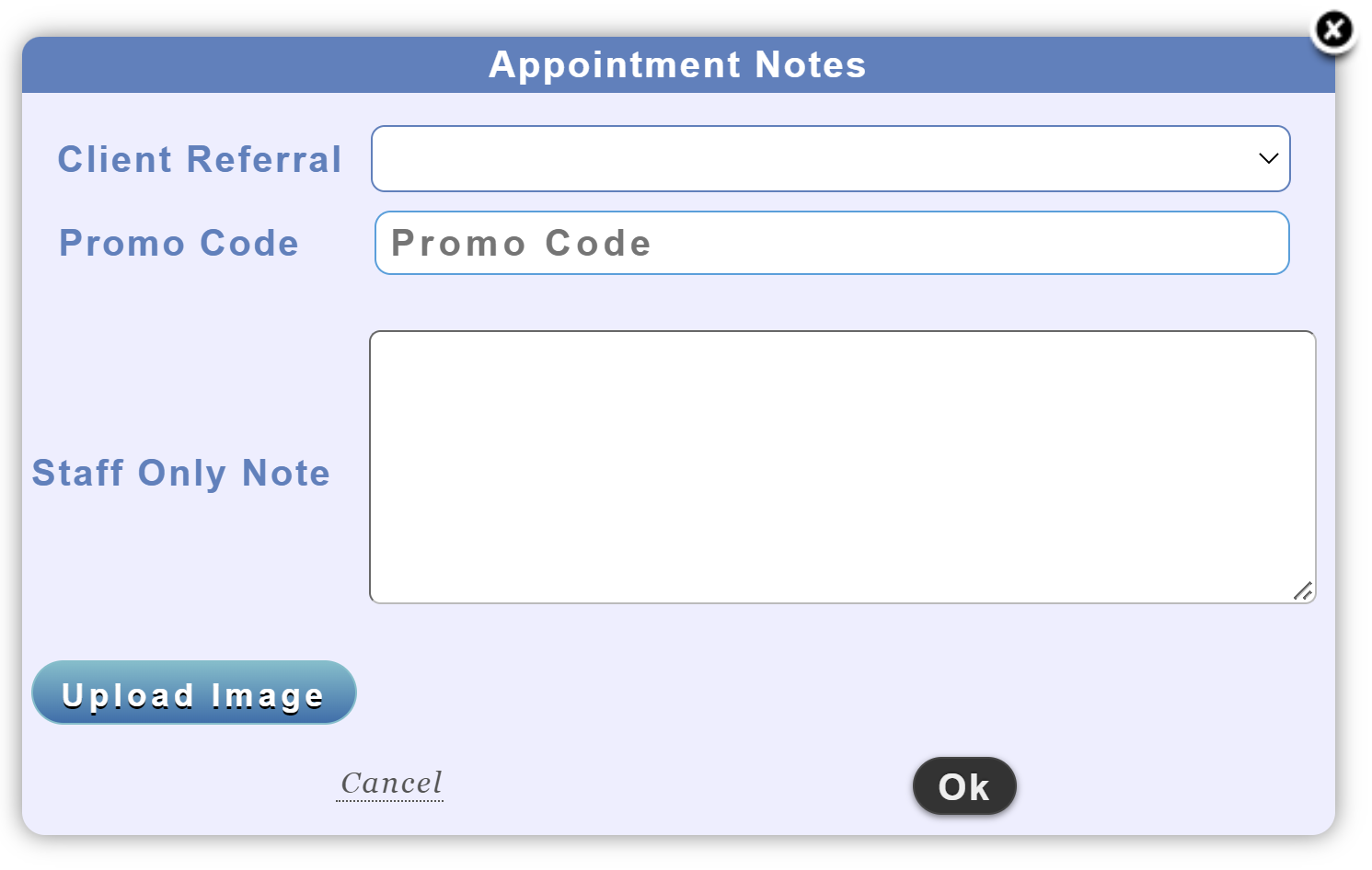Start image upload via the teal button

tap(193, 693)
